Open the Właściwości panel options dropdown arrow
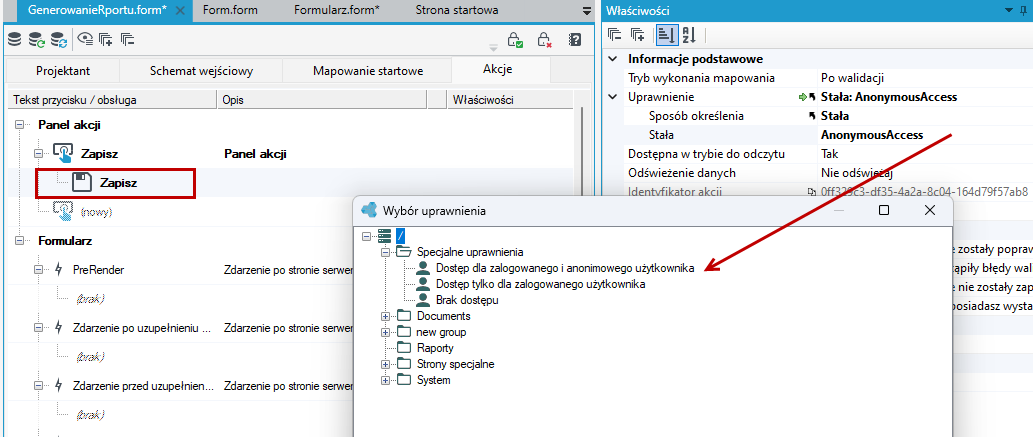Image resolution: width=1033 pixels, height=437 pixels. (x=1007, y=11)
